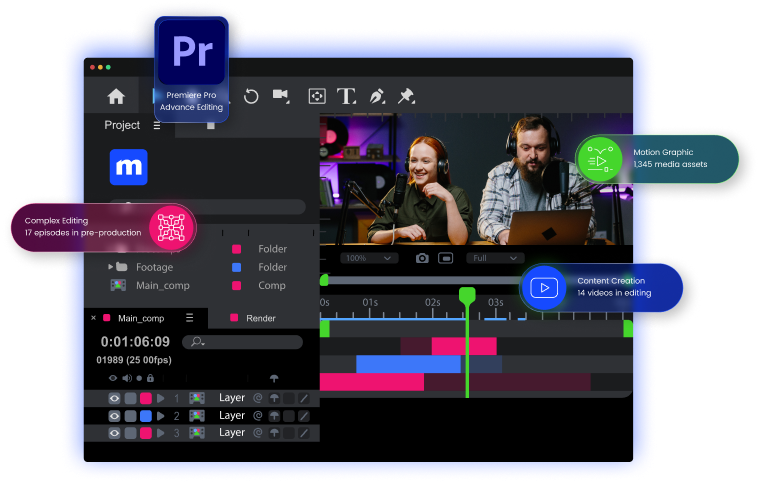Screen dimensions: 759x482
Task: Select the Type tool
Action: point(346,96)
